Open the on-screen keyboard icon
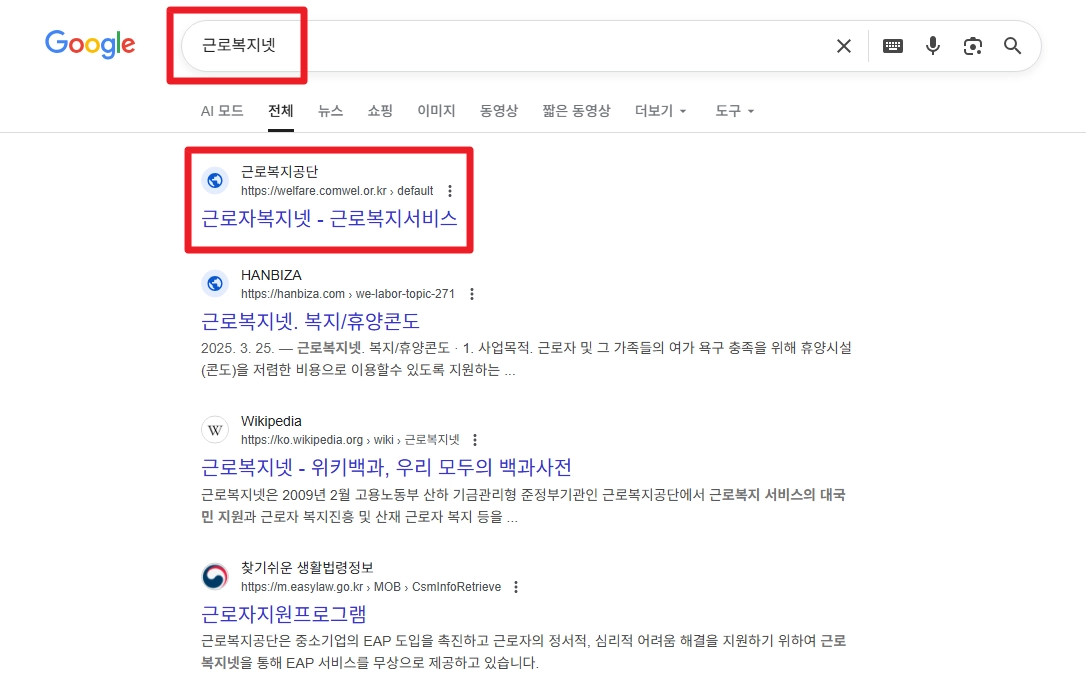Screen dimensions: 1086x690 pos(892,45)
